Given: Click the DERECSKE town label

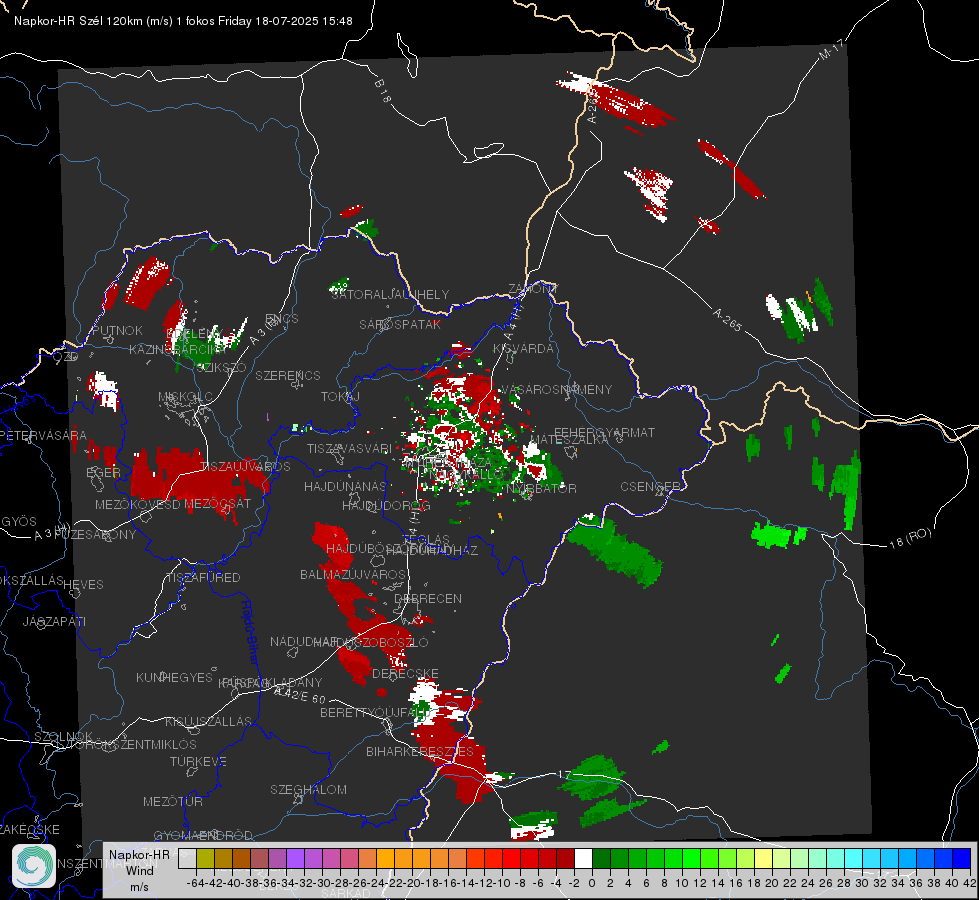Looking at the screenshot, I should 405,673.
